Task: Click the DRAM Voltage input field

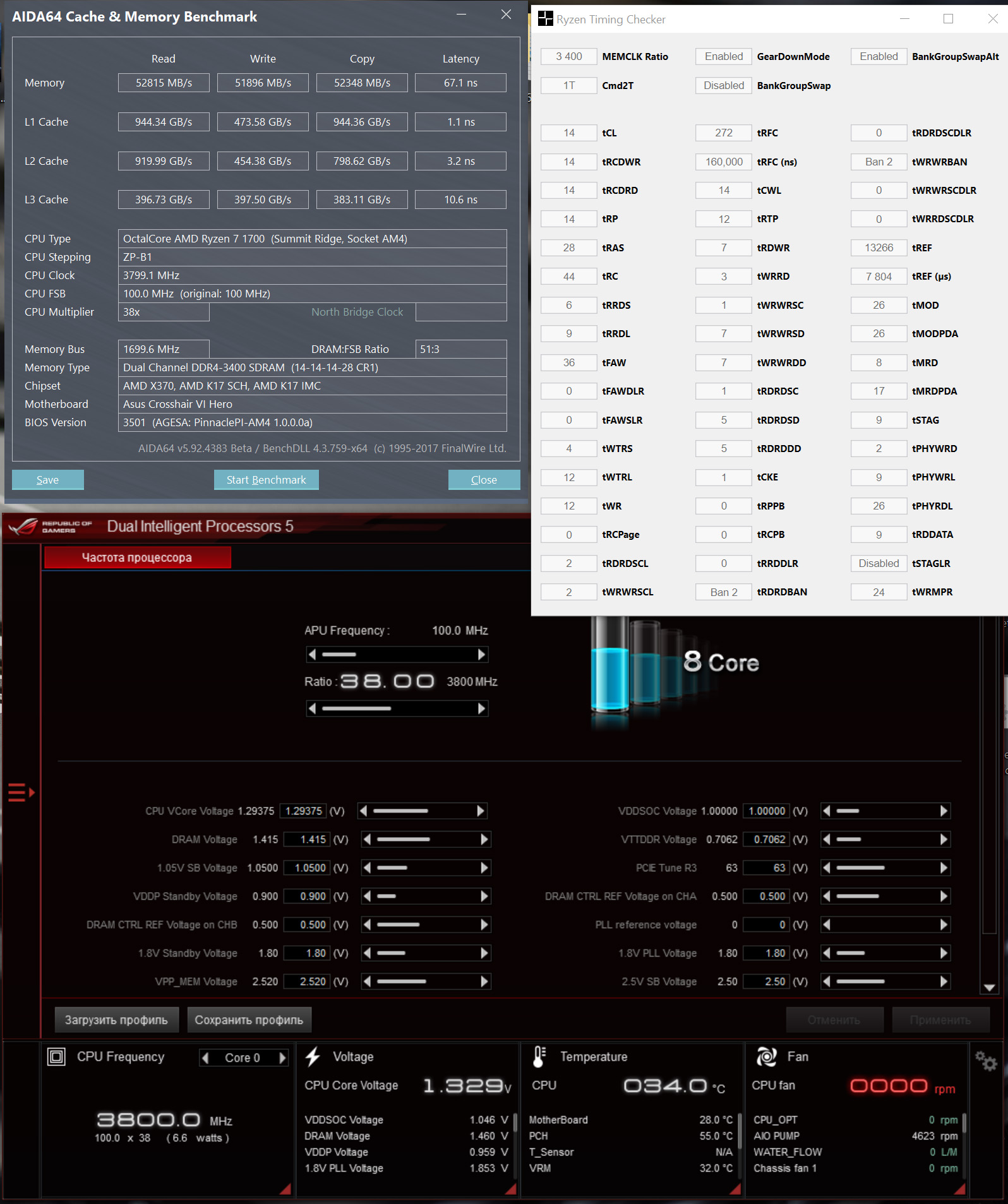Action: (x=306, y=839)
